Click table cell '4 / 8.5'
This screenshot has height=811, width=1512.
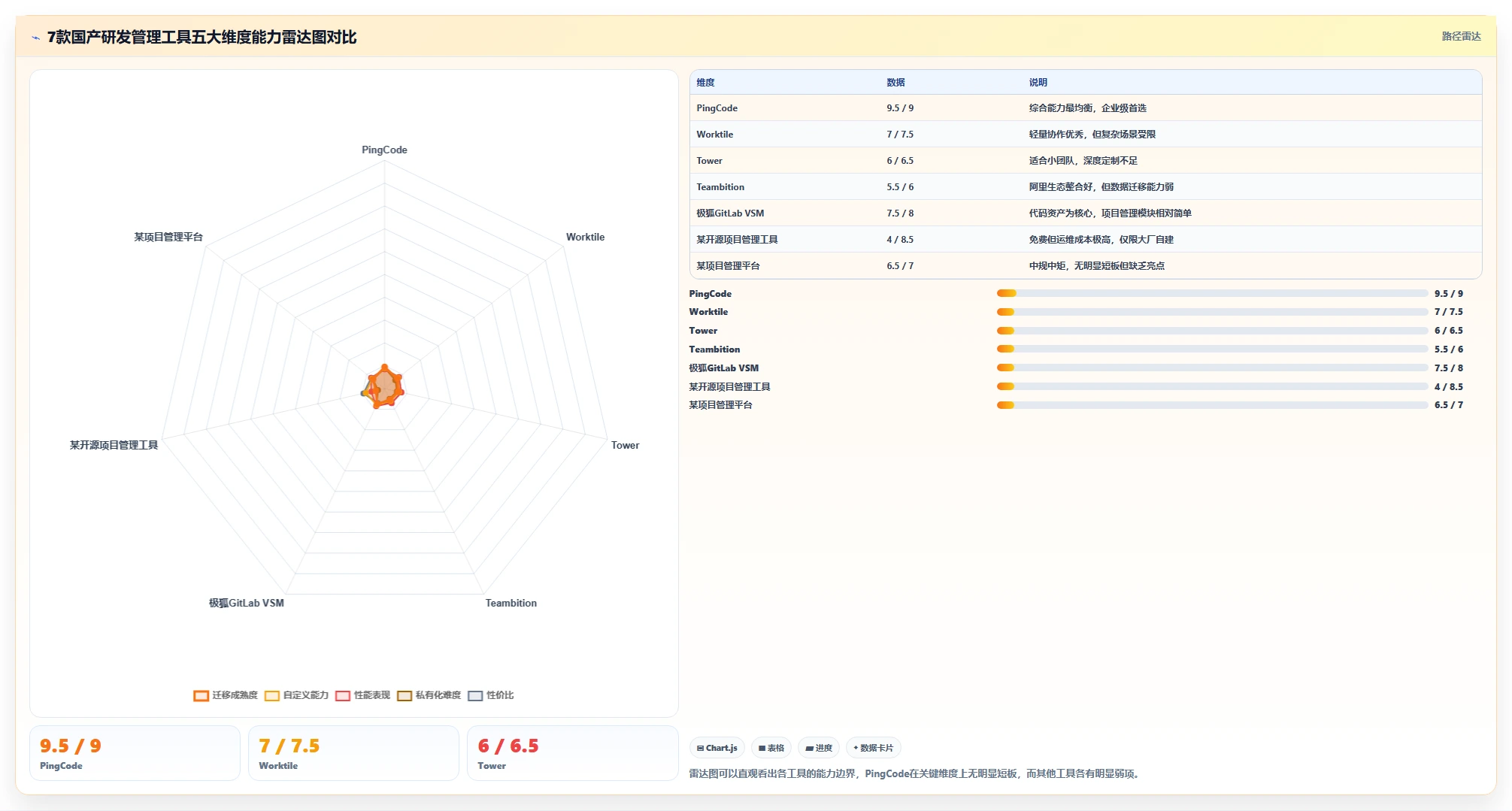point(900,240)
